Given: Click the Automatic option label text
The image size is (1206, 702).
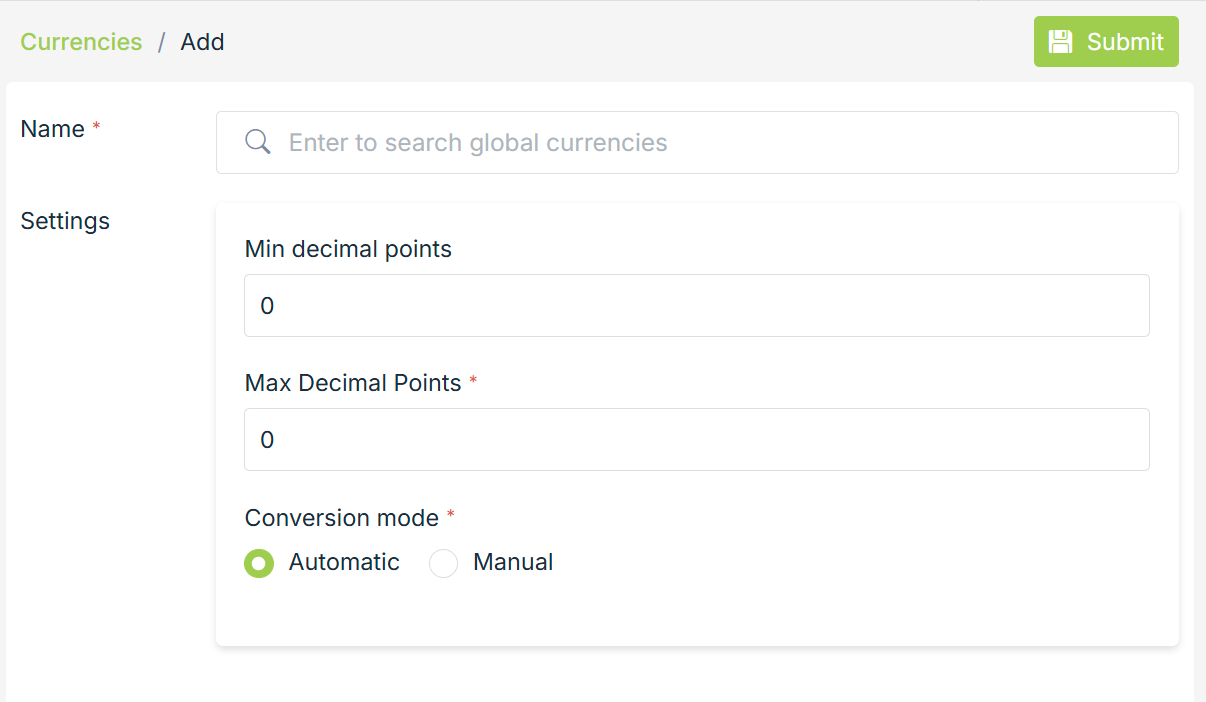Looking at the screenshot, I should 344,562.
